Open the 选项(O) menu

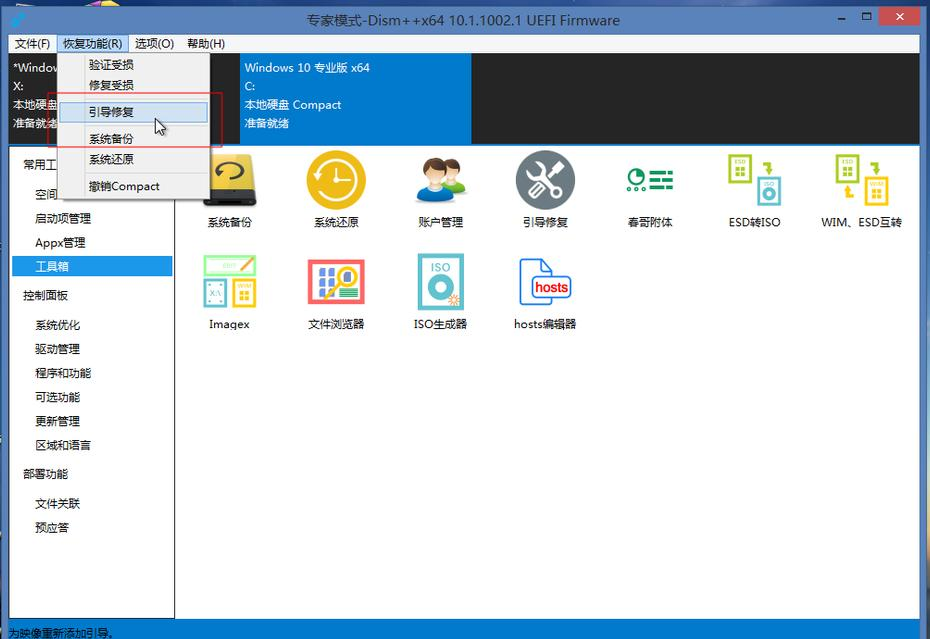pyautogui.click(x=154, y=43)
